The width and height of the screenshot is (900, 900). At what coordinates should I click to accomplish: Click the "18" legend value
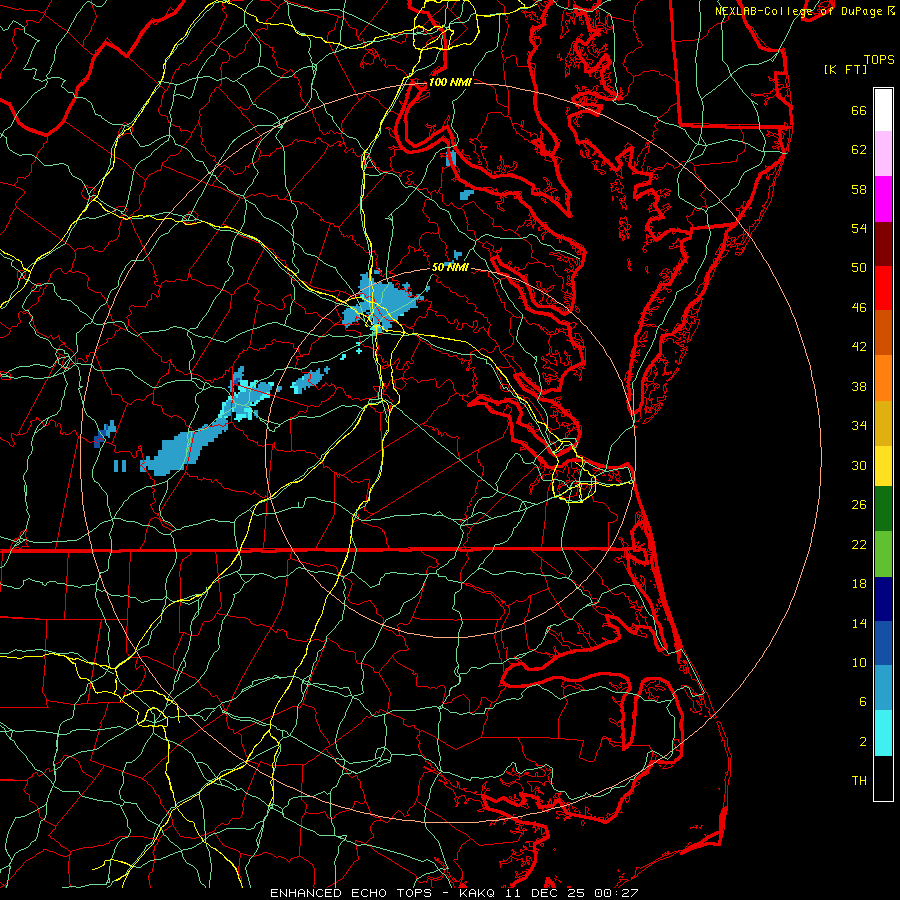tap(859, 584)
